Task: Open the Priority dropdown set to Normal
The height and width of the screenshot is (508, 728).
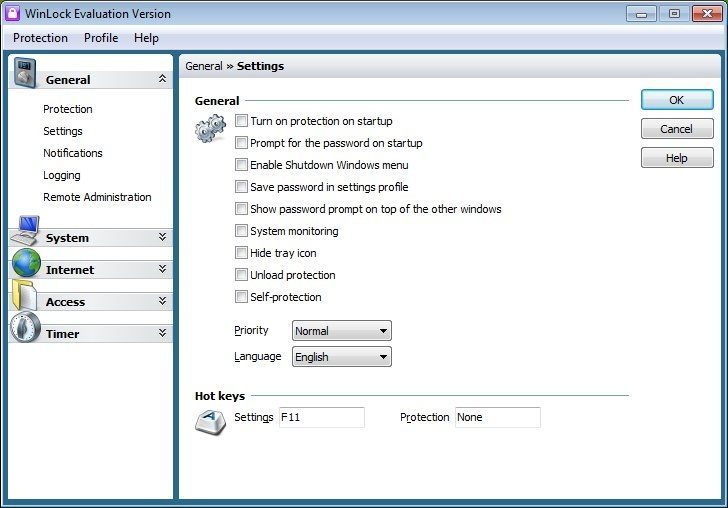Action: pyautogui.click(x=342, y=331)
